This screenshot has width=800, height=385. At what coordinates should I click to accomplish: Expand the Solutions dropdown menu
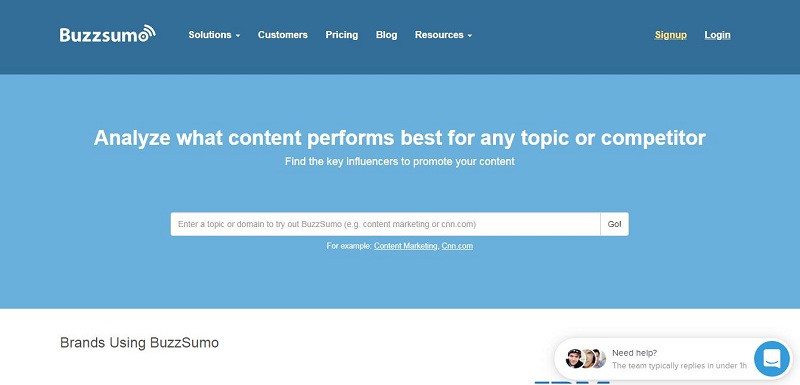214,35
